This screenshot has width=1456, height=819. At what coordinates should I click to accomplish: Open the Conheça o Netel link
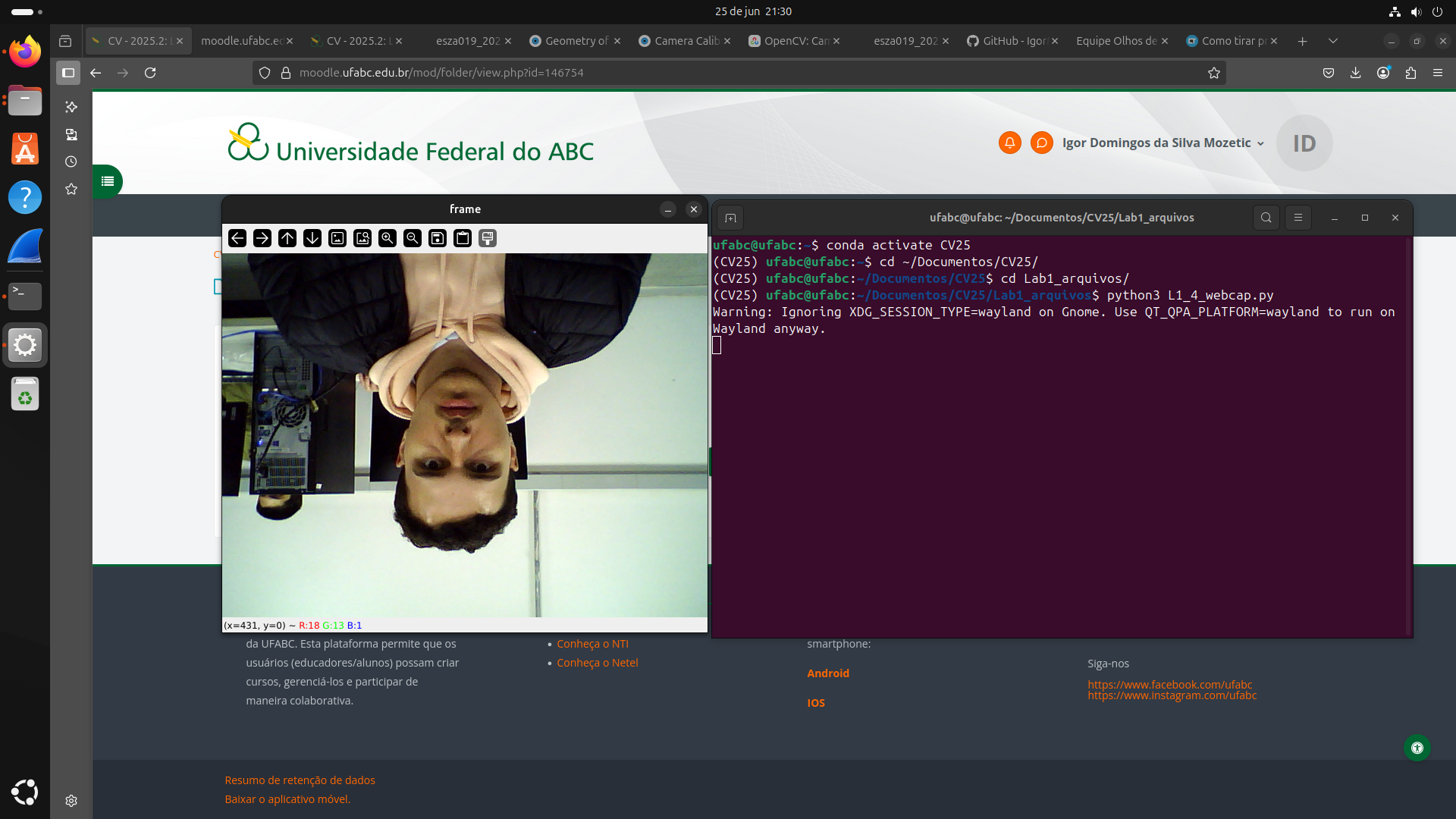coord(598,663)
